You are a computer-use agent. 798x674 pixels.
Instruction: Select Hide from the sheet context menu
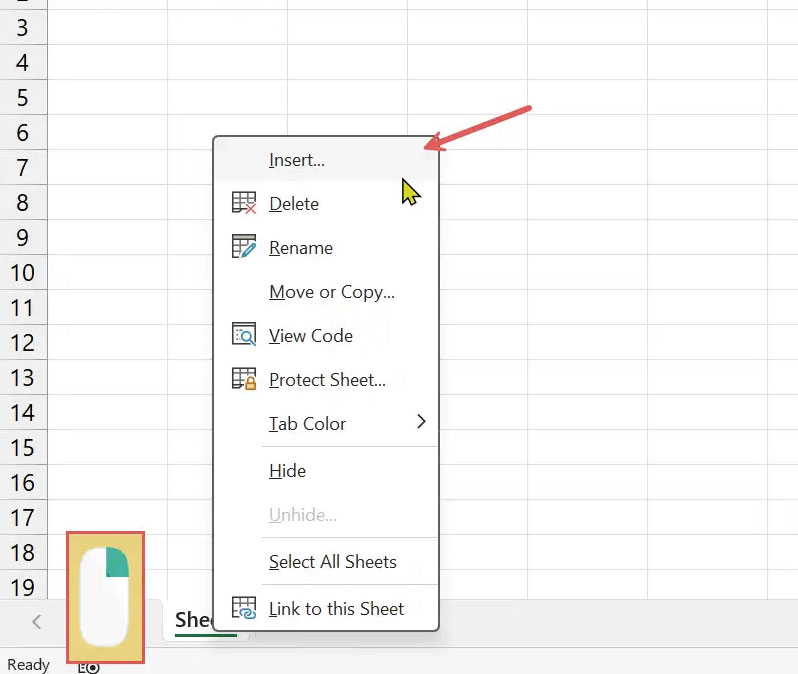[x=287, y=471]
